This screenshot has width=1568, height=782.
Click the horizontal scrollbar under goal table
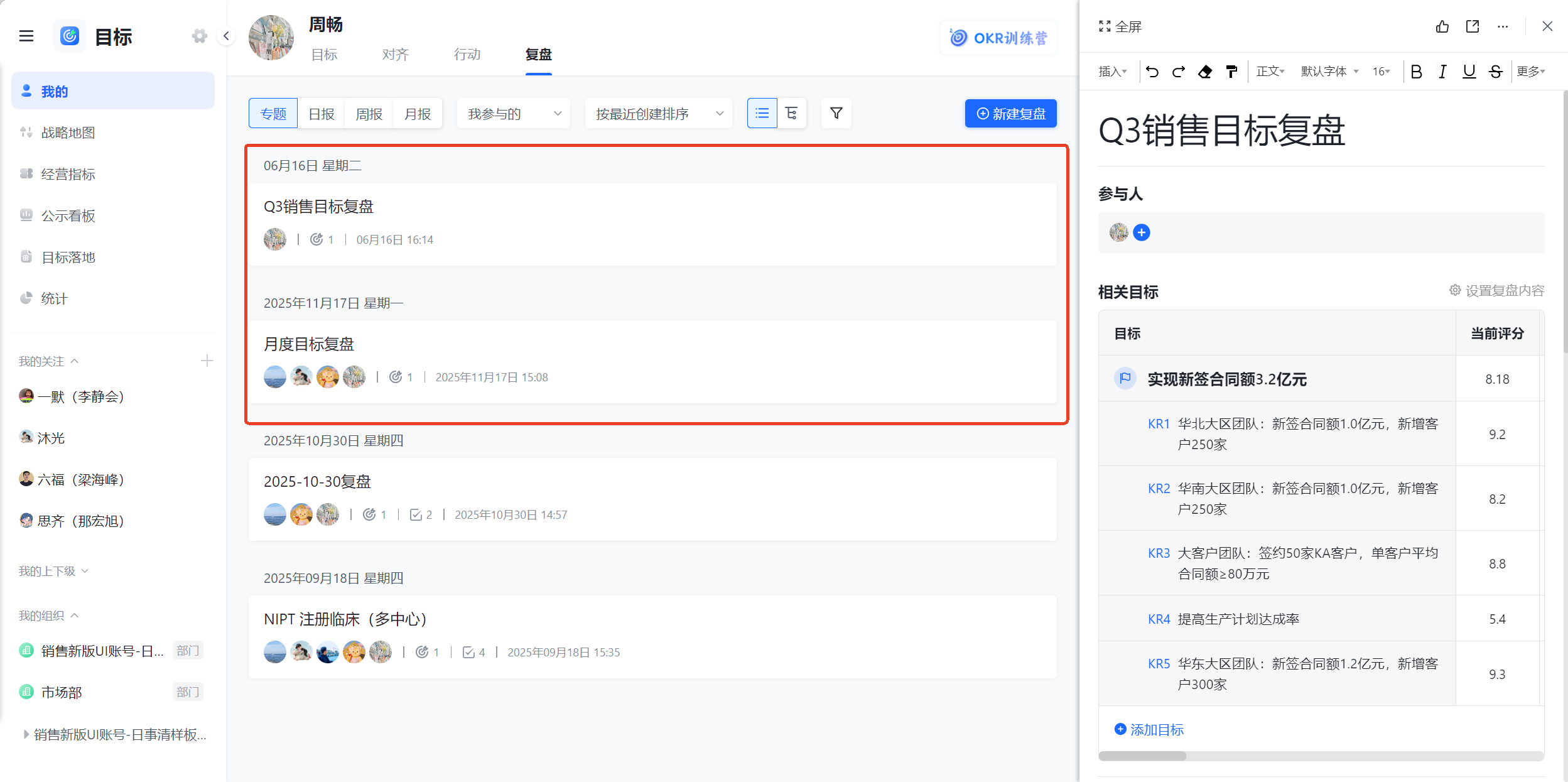(x=1142, y=756)
